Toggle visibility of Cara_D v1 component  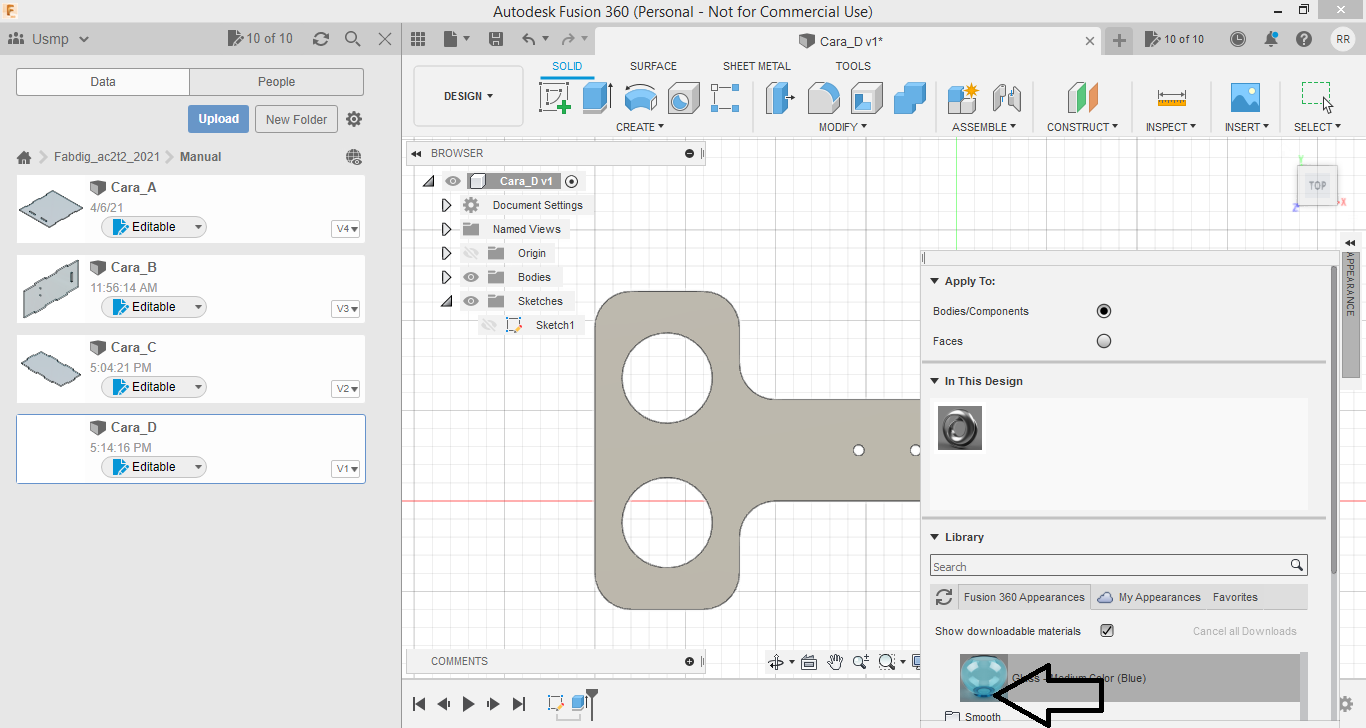tap(453, 181)
